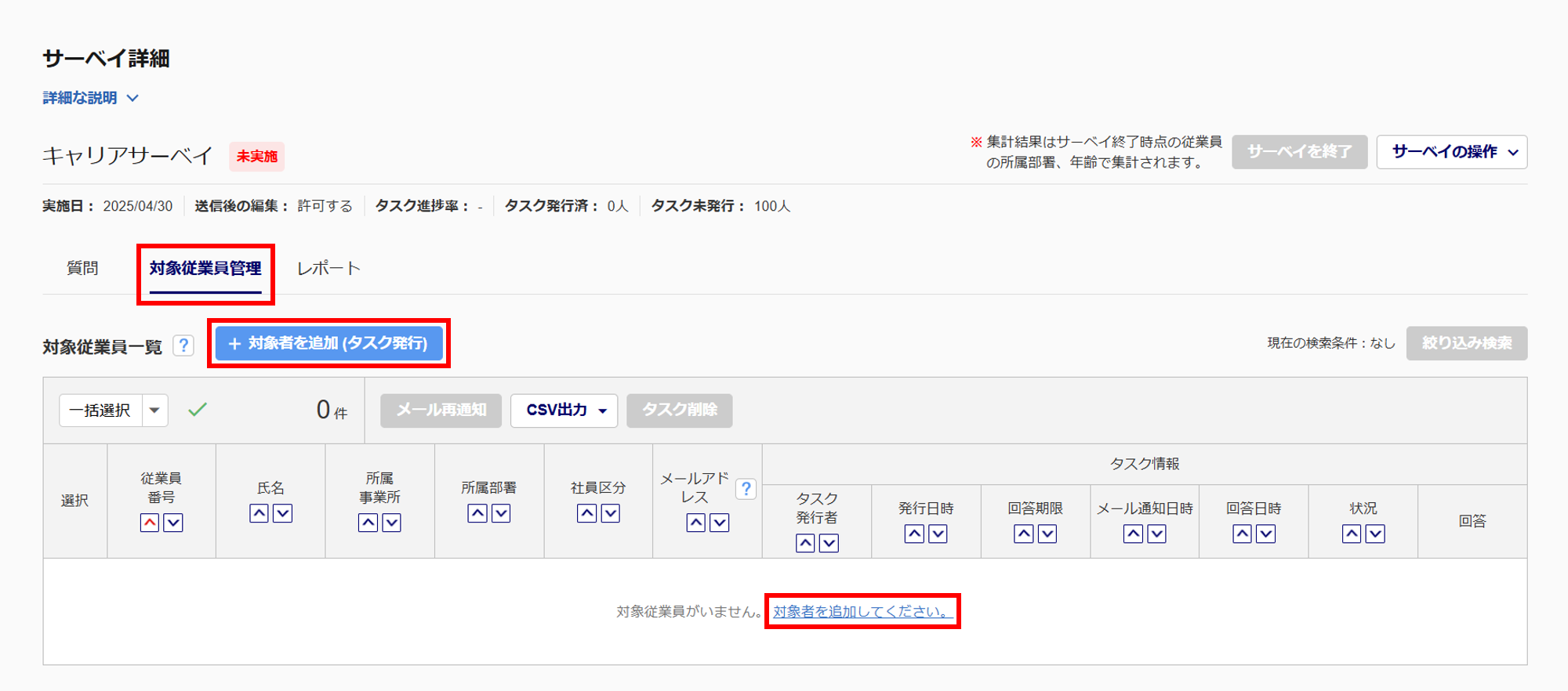Sort 発行日時 column descending
1568x691 pixels.
(x=938, y=534)
